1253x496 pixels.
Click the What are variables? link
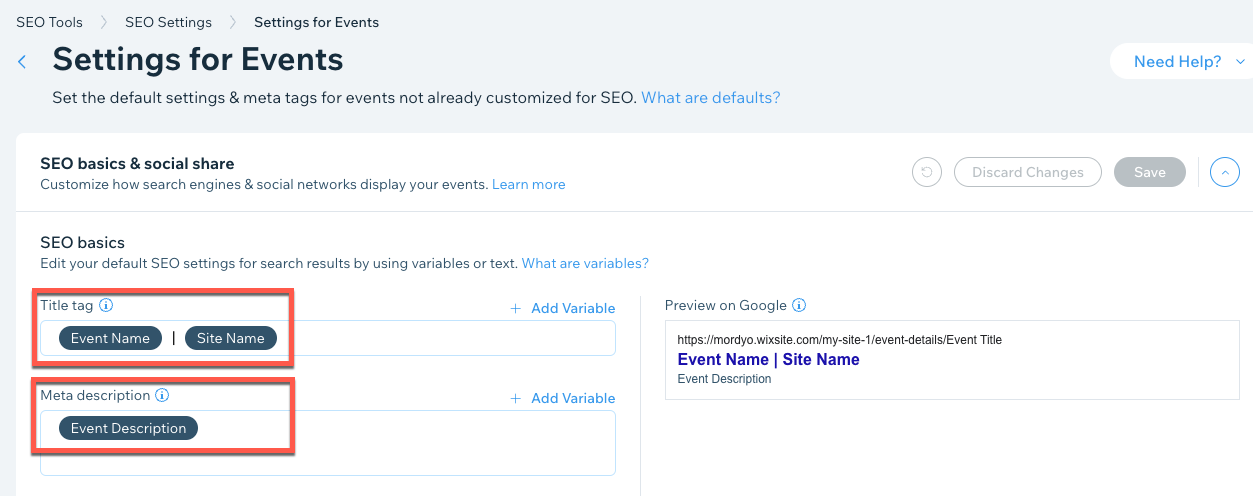pos(585,263)
